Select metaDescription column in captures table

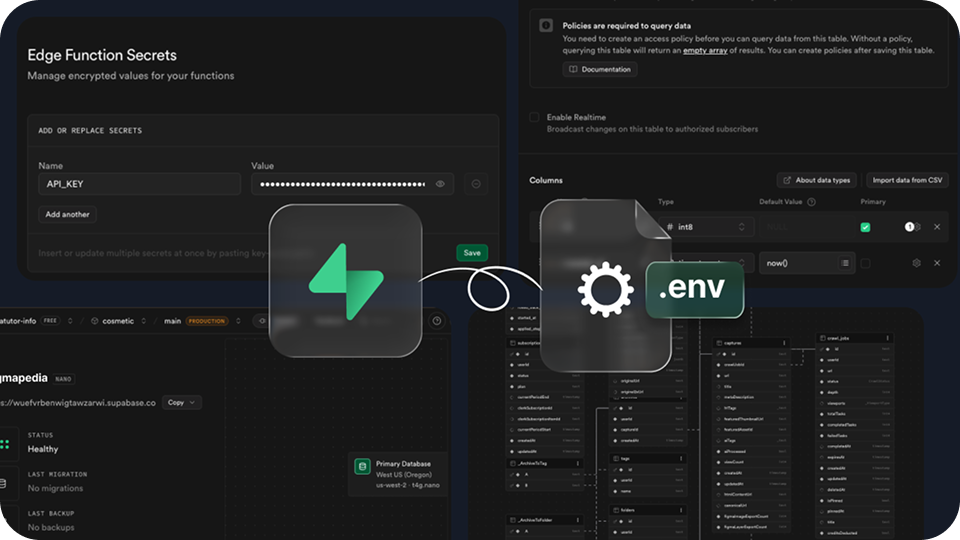pos(752,397)
